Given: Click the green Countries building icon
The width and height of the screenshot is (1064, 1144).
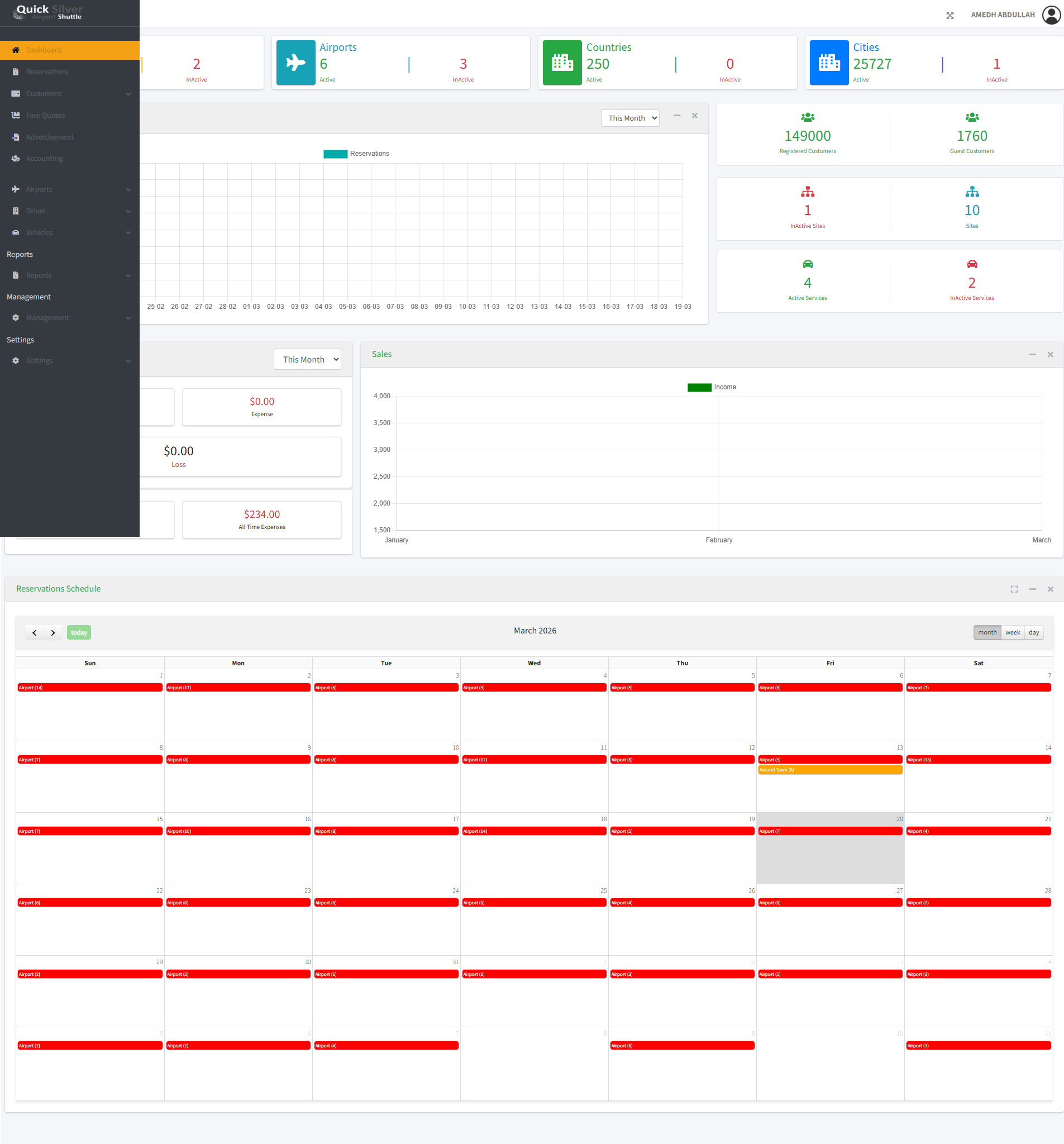Looking at the screenshot, I should pyautogui.click(x=562, y=63).
